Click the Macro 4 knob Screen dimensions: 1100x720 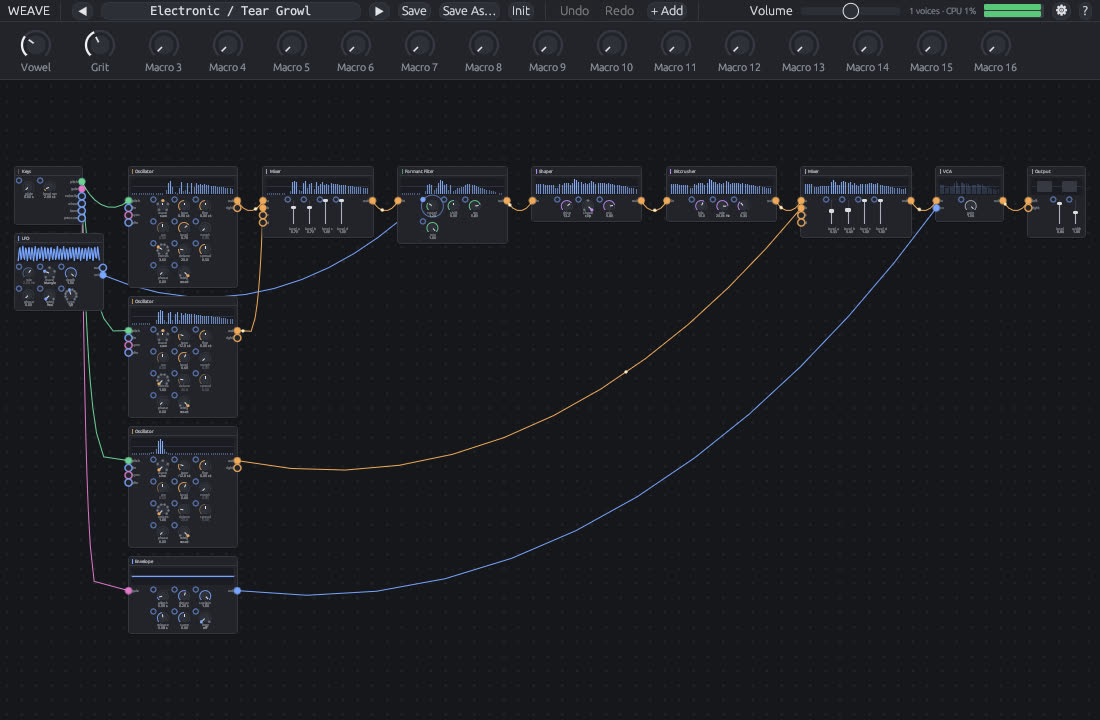(227, 45)
